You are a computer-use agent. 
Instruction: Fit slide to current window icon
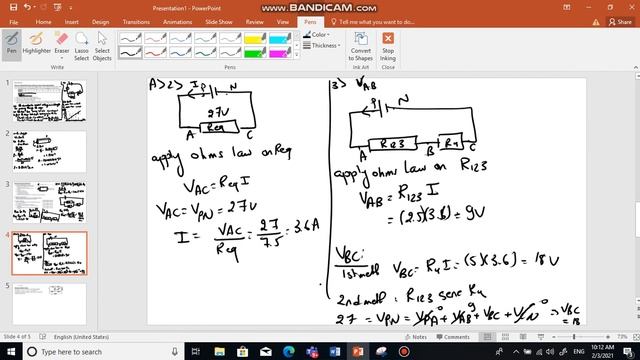point(636,337)
